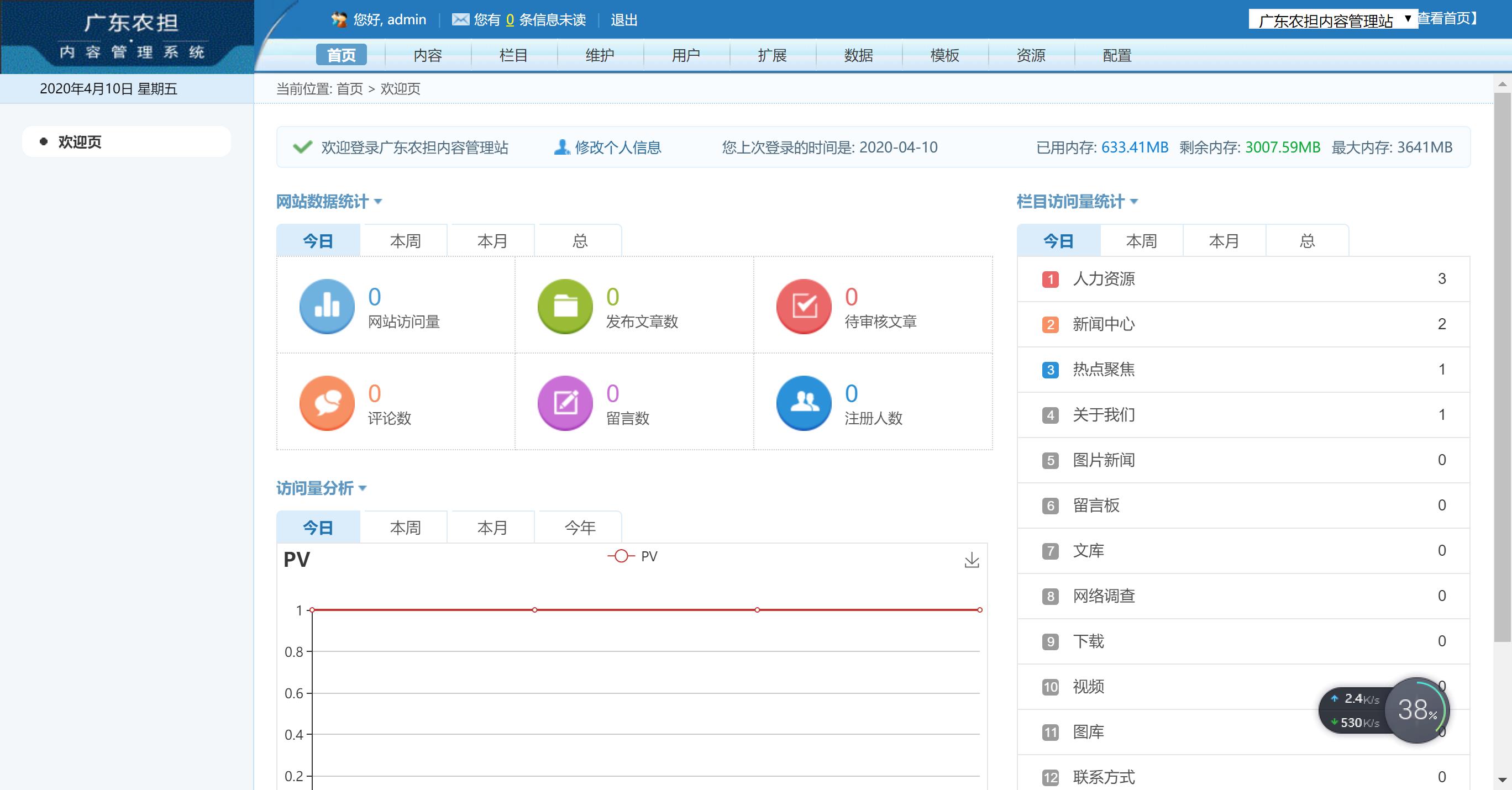Collapse the 访问量分析 section
This screenshot has width=1512, height=790.
point(362,488)
